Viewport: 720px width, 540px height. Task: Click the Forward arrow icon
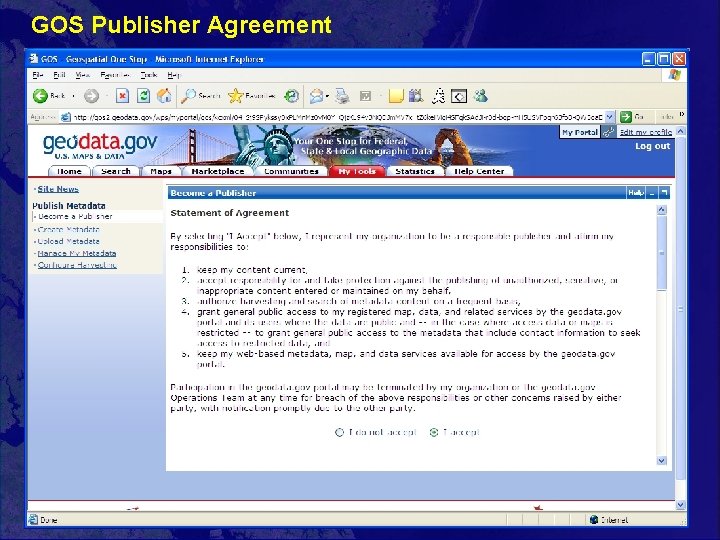[x=91, y=96]
